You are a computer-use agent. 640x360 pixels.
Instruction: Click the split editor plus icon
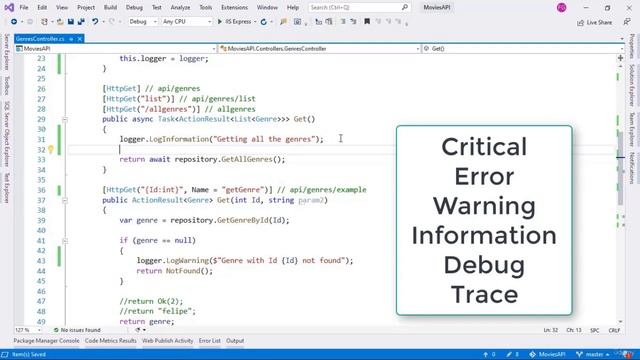click(620, 58)
